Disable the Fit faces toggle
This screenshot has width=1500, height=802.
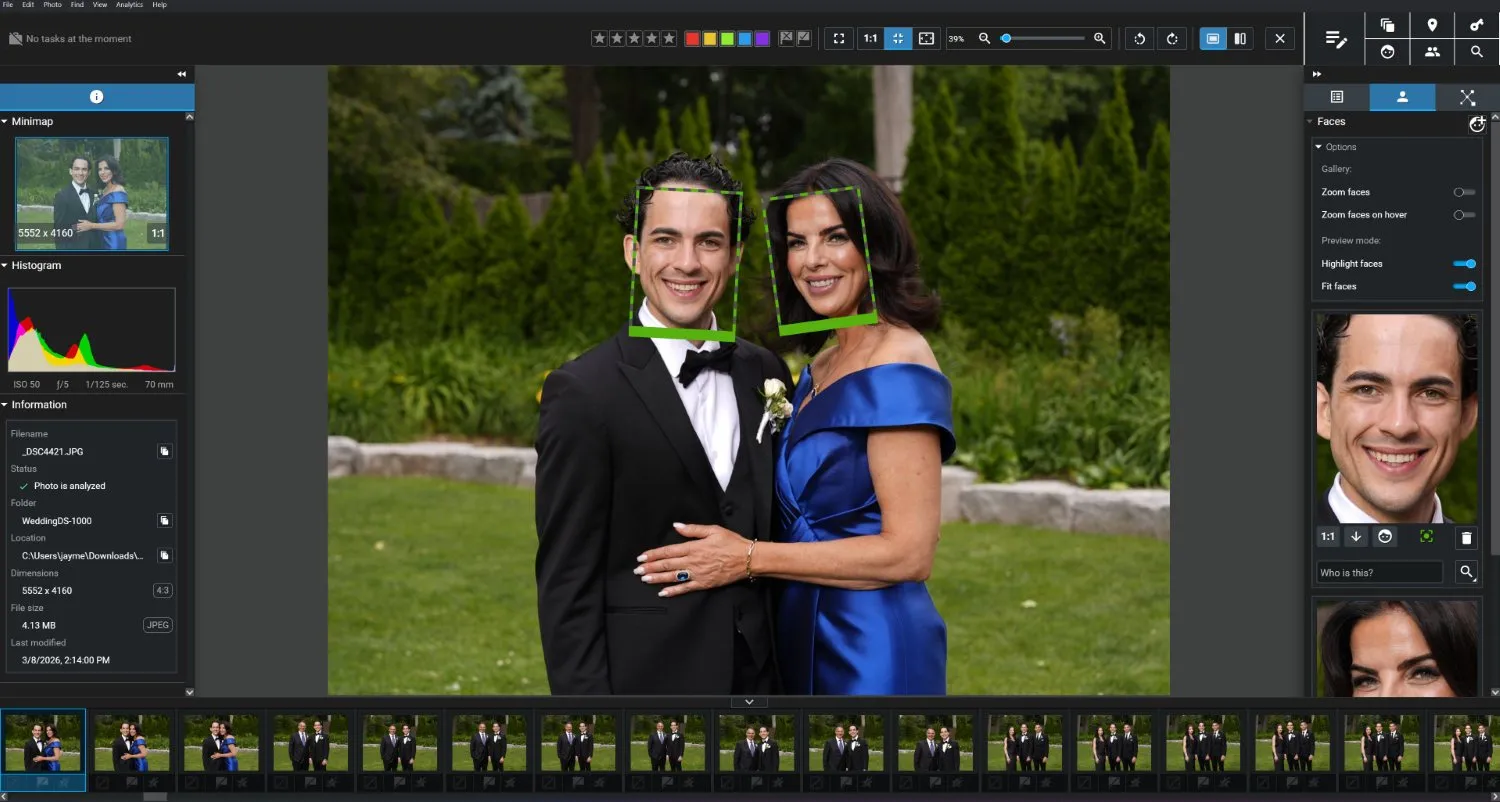click(1464, 287)
